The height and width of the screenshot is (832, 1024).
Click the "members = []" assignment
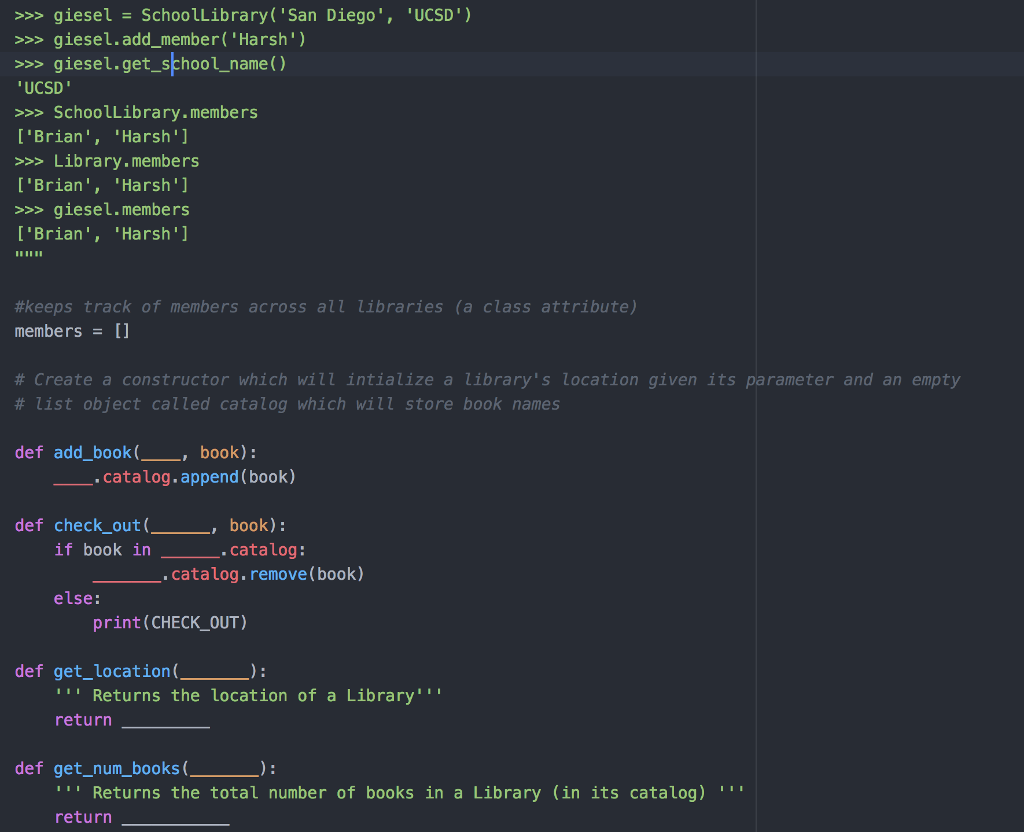pyautogui.click(x=72, y=331)
